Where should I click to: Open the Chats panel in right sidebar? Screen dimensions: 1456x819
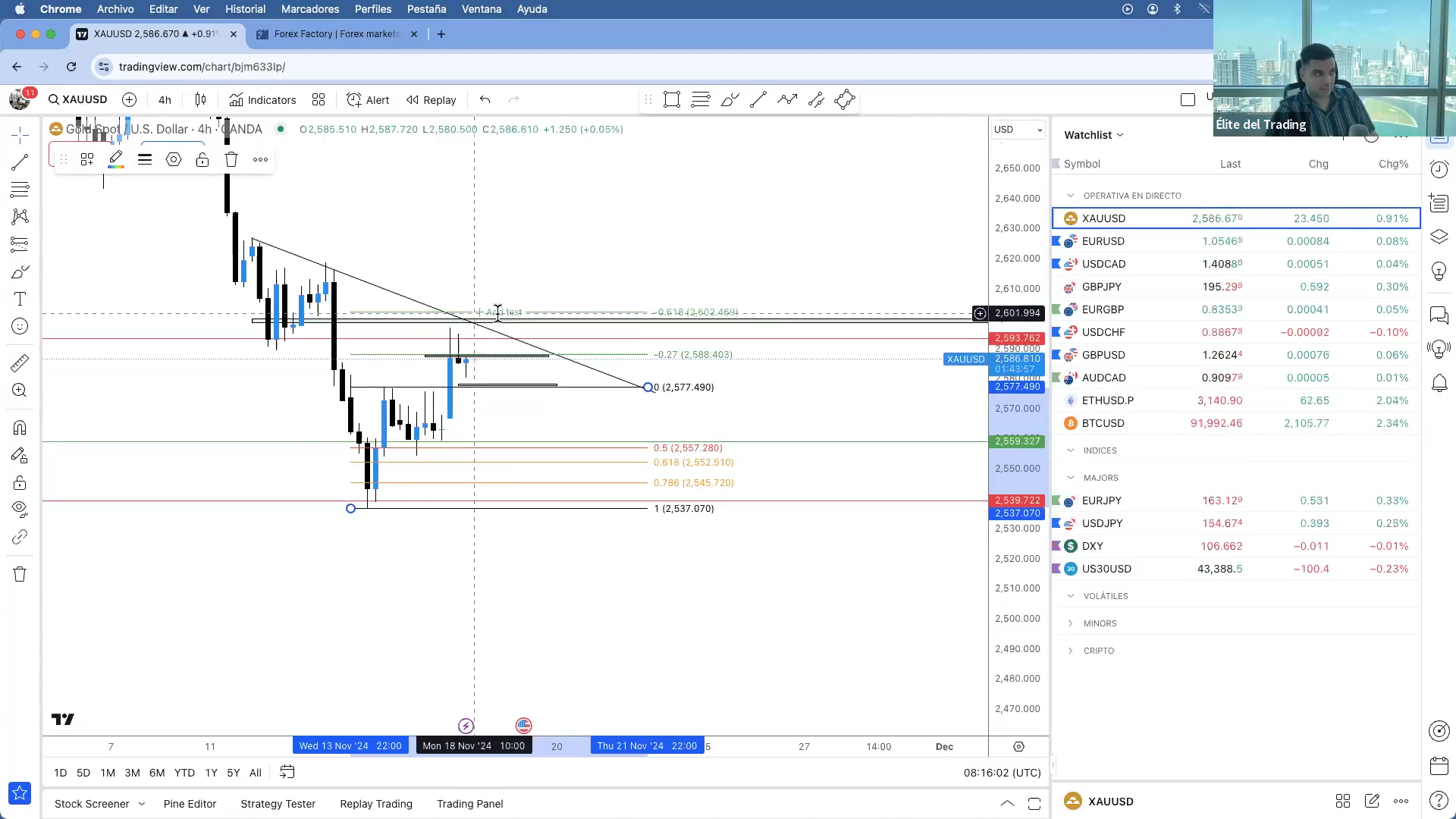pyautogui.click(x=1439, y=315)
